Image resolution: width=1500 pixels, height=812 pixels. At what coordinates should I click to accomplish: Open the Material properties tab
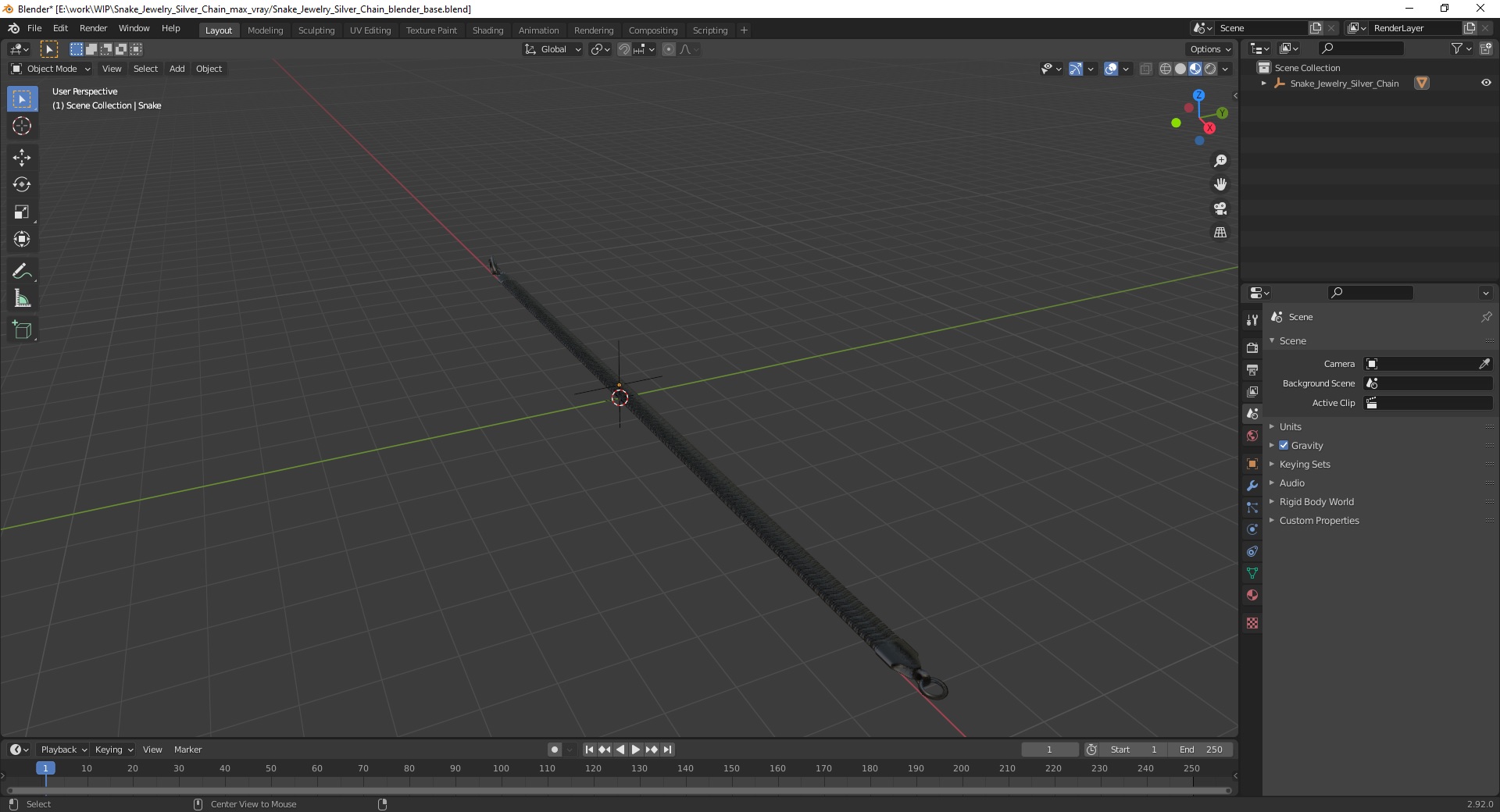tap(1252, 595)
